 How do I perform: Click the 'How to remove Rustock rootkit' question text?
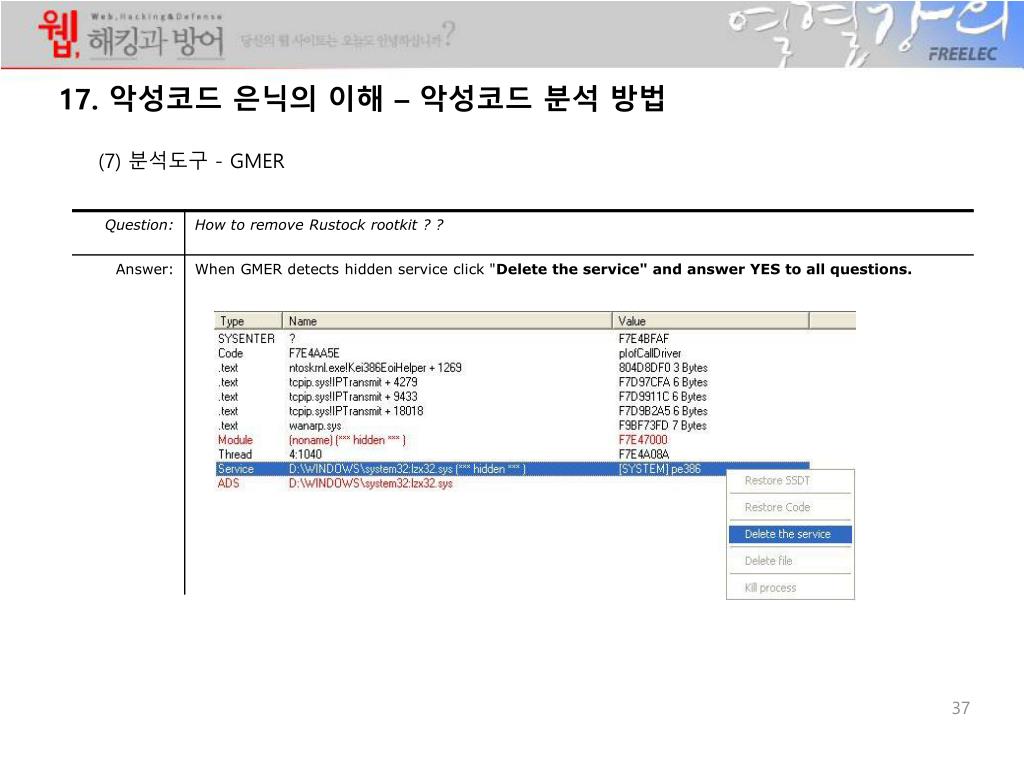[319, 225]
